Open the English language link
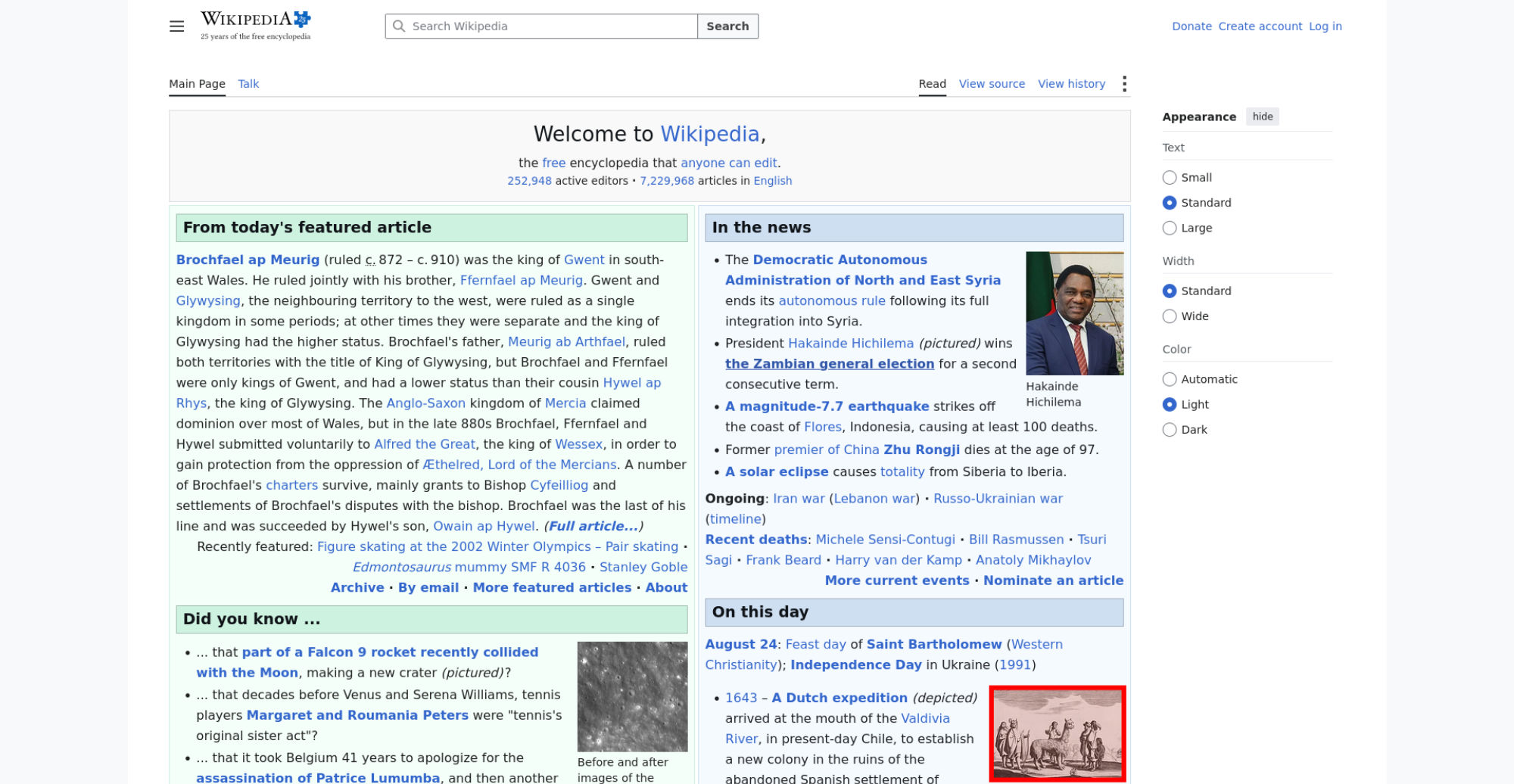The width and height of the screenshot is (1514, 784). coord(773,181)
